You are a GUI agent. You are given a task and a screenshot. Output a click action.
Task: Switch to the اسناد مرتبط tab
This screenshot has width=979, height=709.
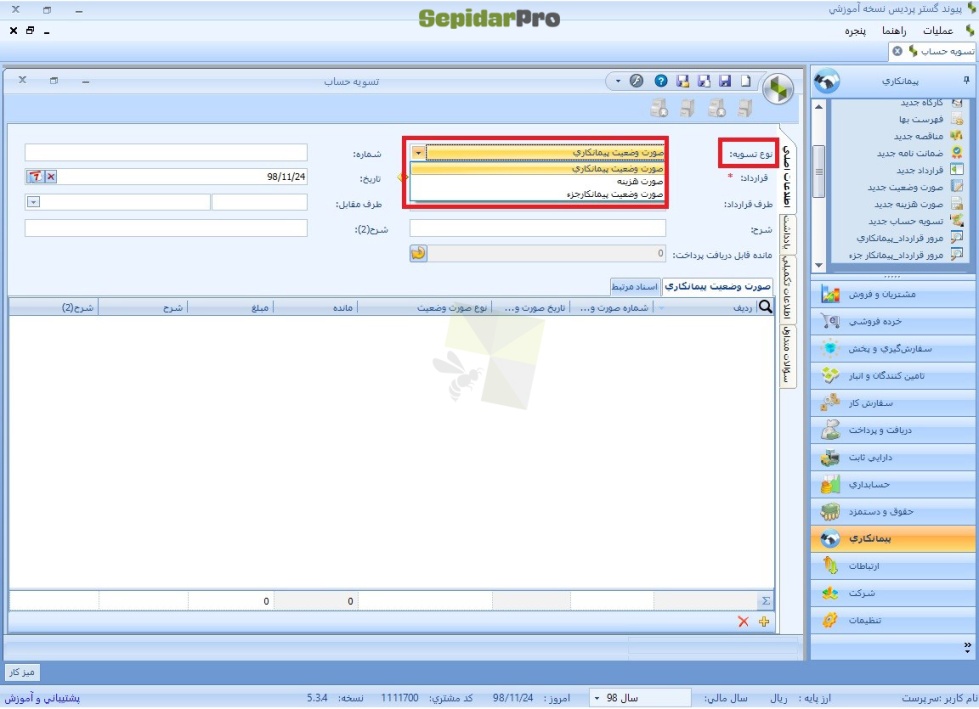pos(634,286)
